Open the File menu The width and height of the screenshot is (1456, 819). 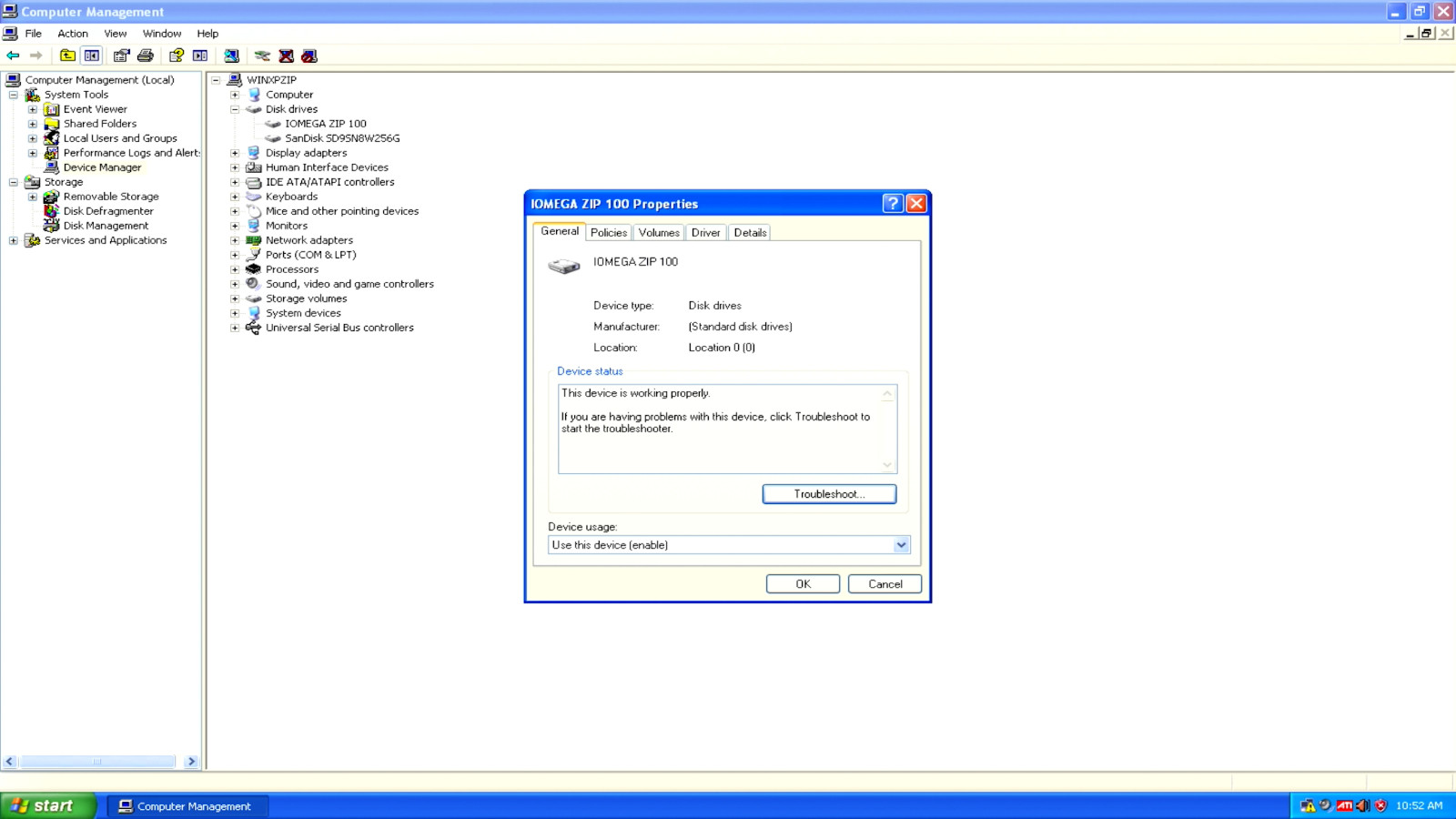point(34,34)
